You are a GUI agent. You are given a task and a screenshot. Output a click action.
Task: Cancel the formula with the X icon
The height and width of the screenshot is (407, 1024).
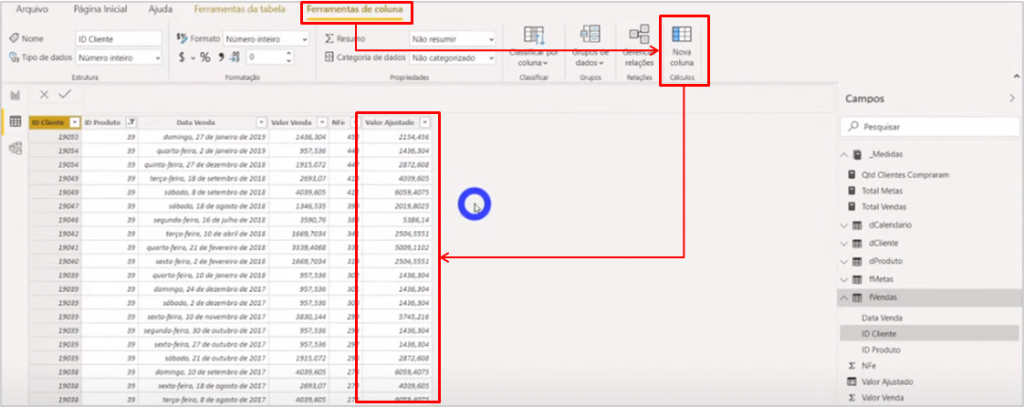click(x=44, y=94)
